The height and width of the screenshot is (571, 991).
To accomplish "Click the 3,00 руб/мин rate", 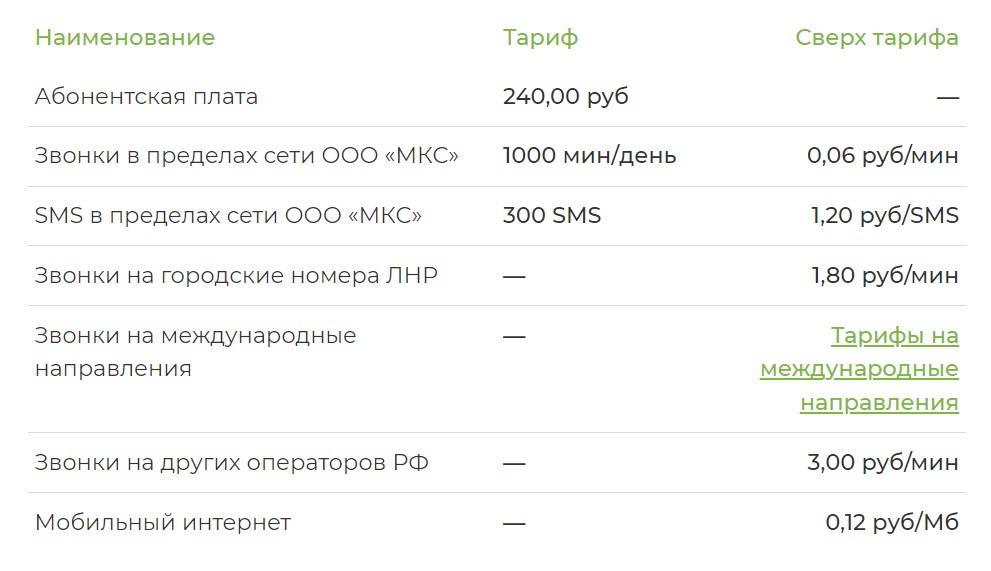I will (x=882, y=463).
